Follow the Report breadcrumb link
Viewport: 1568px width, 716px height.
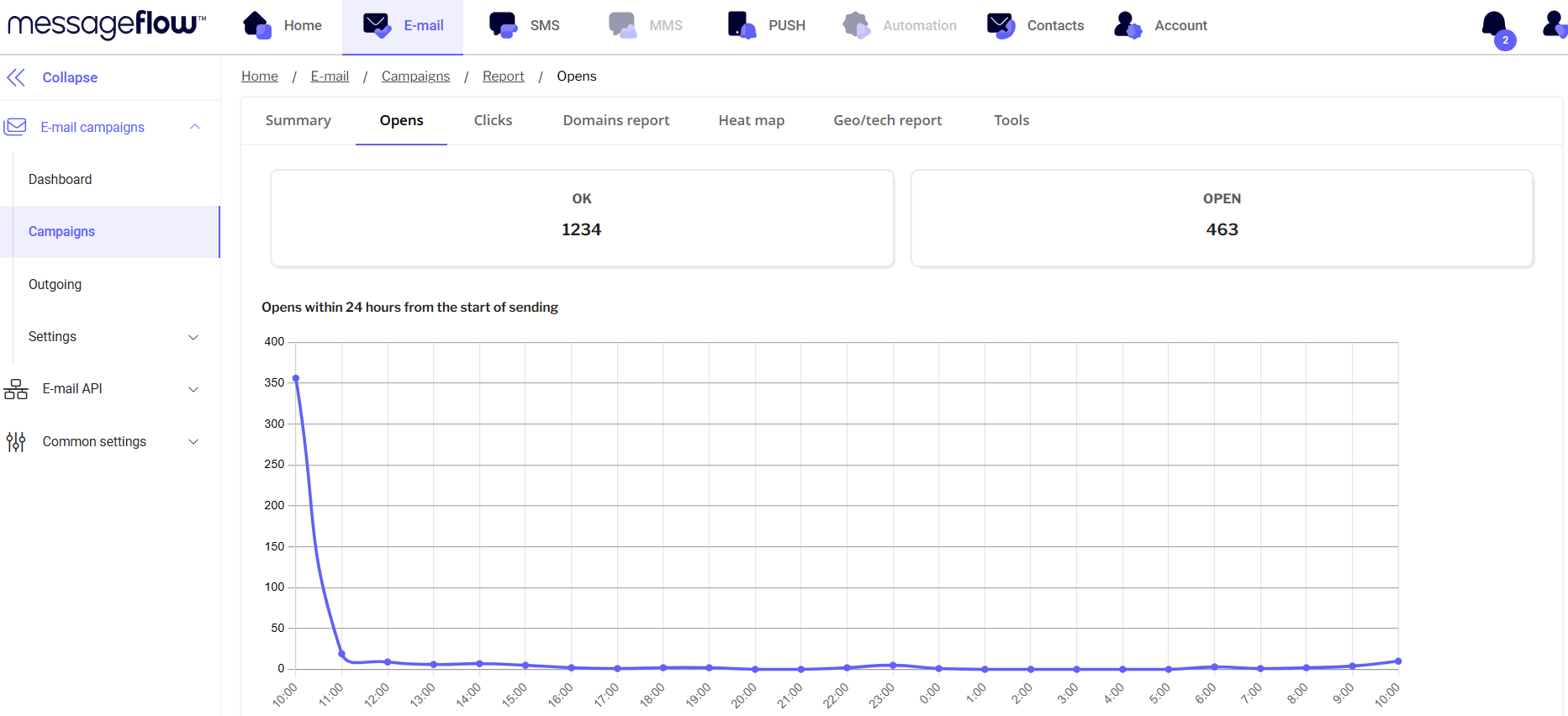point(503,76)
